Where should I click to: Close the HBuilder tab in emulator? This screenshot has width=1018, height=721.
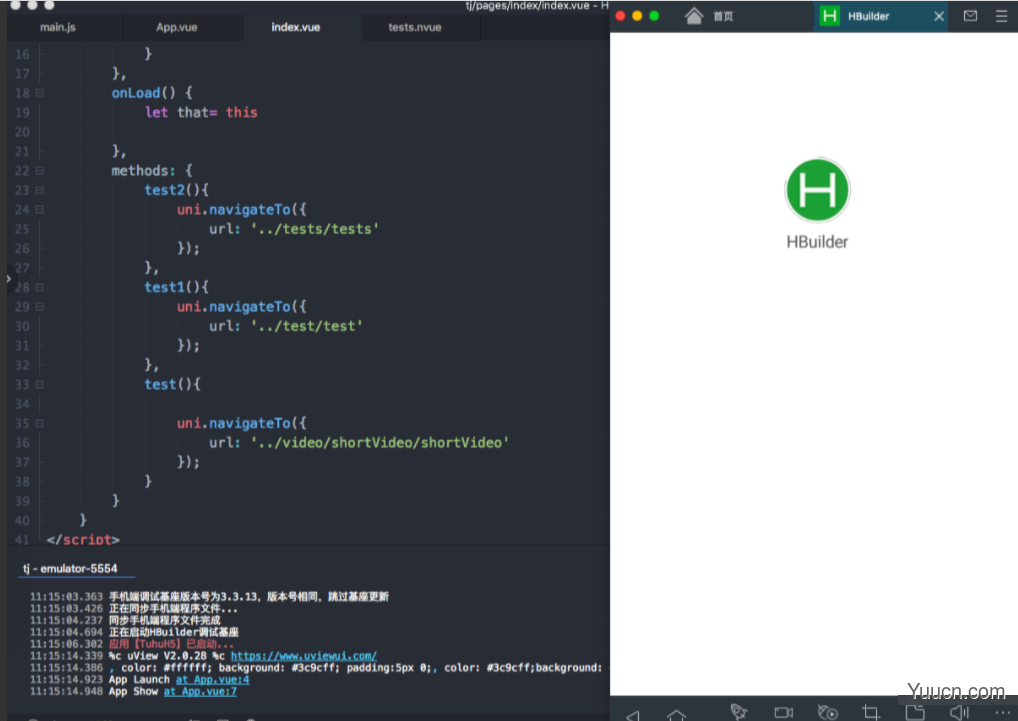(939, 16)
